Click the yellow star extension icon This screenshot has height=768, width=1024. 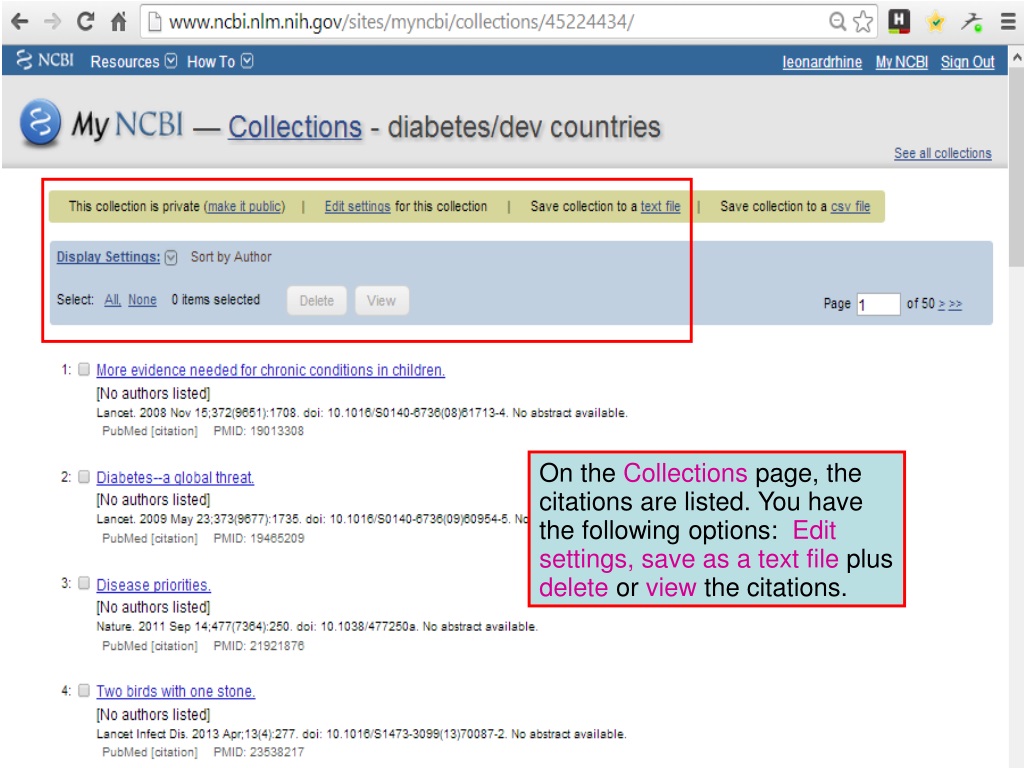tap(935, 22)
